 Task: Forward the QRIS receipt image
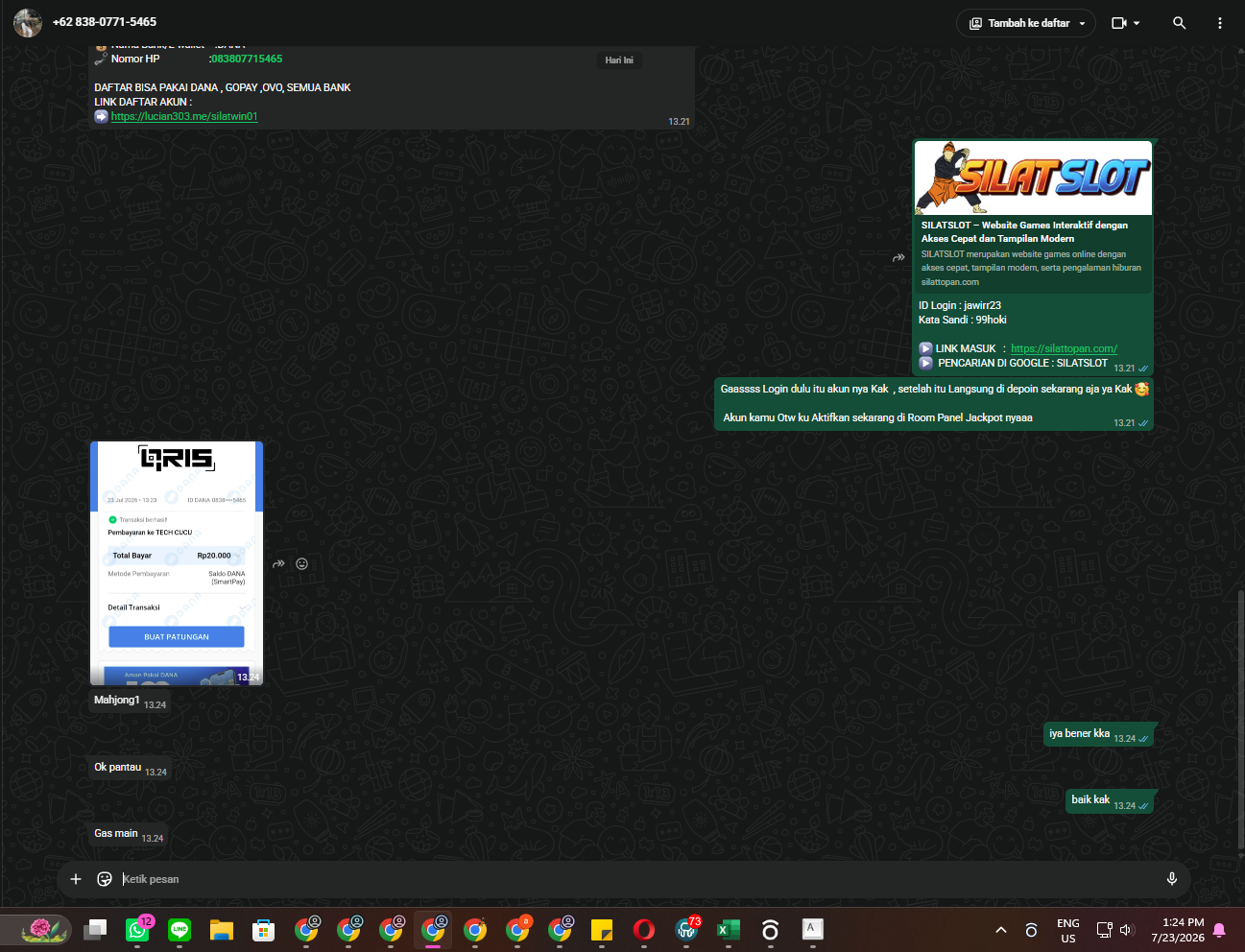point(278,563)
